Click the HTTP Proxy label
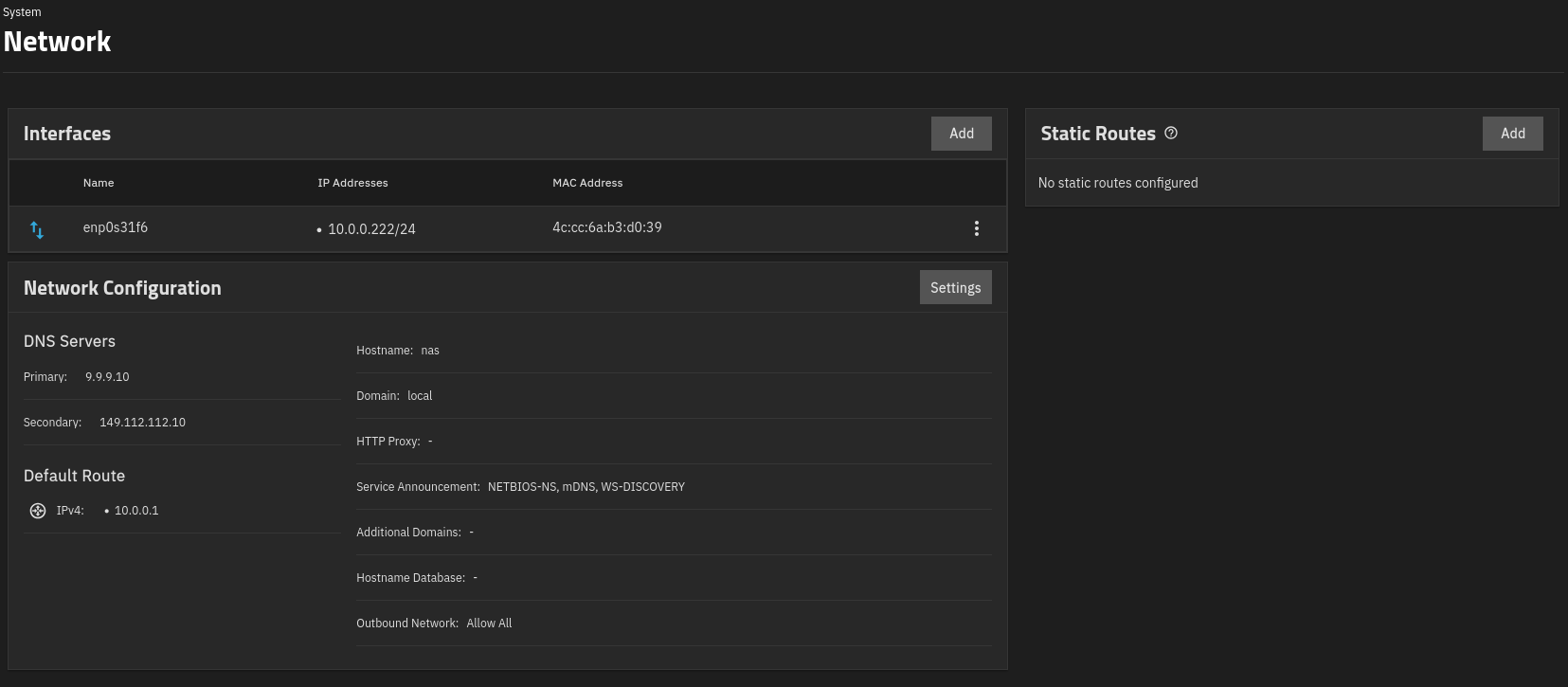 tap(388, 442)
